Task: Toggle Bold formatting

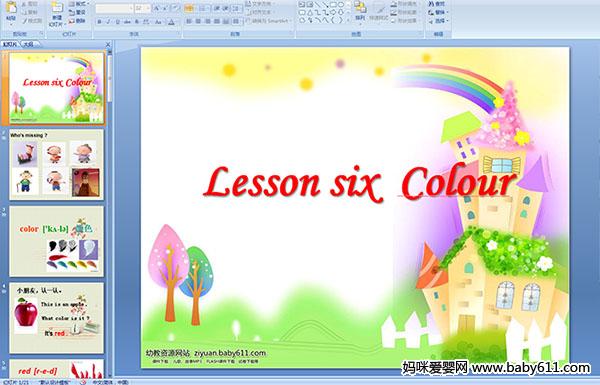Action: point(99,22)
